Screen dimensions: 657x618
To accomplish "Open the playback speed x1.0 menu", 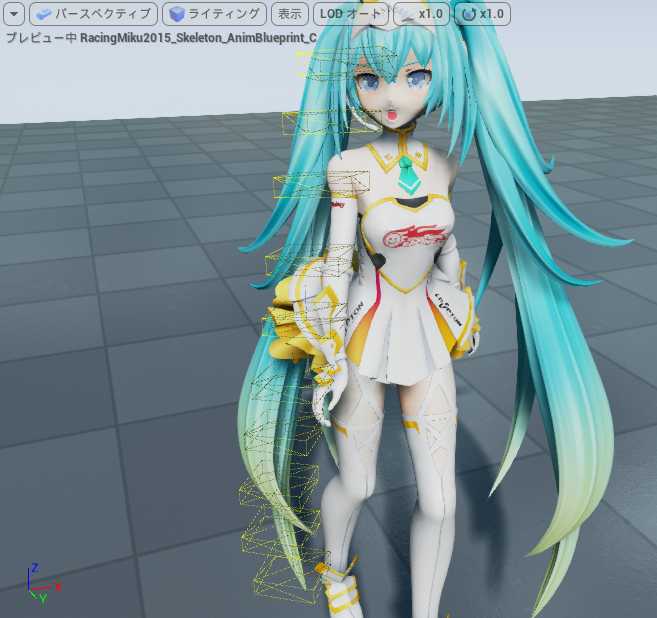I will coord(422,14).
